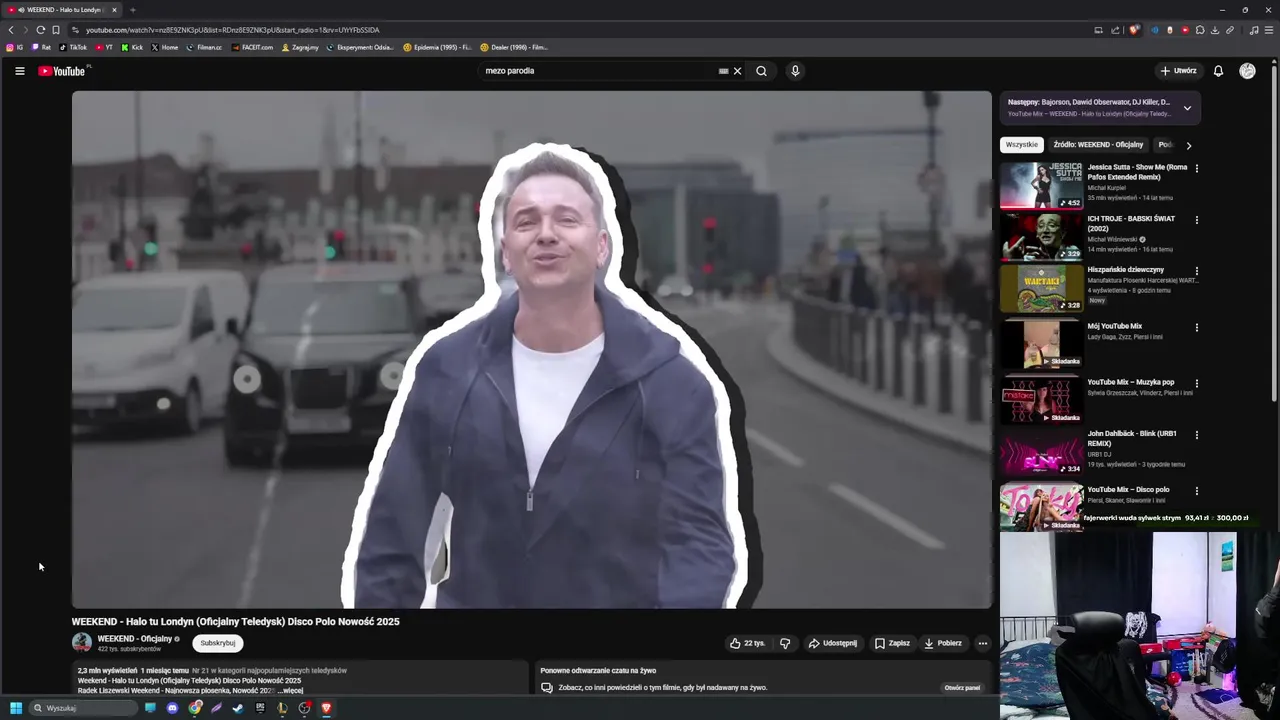1280x720 pixels.
Task: Run search with the magnifier button
Action: (761, 71)
